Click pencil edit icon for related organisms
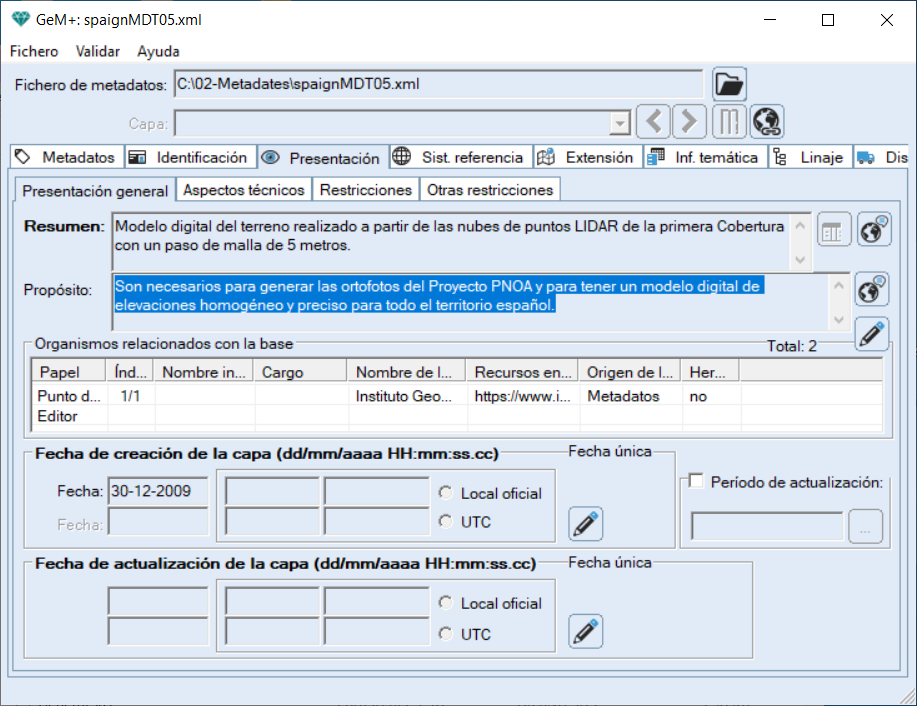Image resolution: width=917 pixels, height=706 pixels. pyautogui.click(x=872, y=332)
